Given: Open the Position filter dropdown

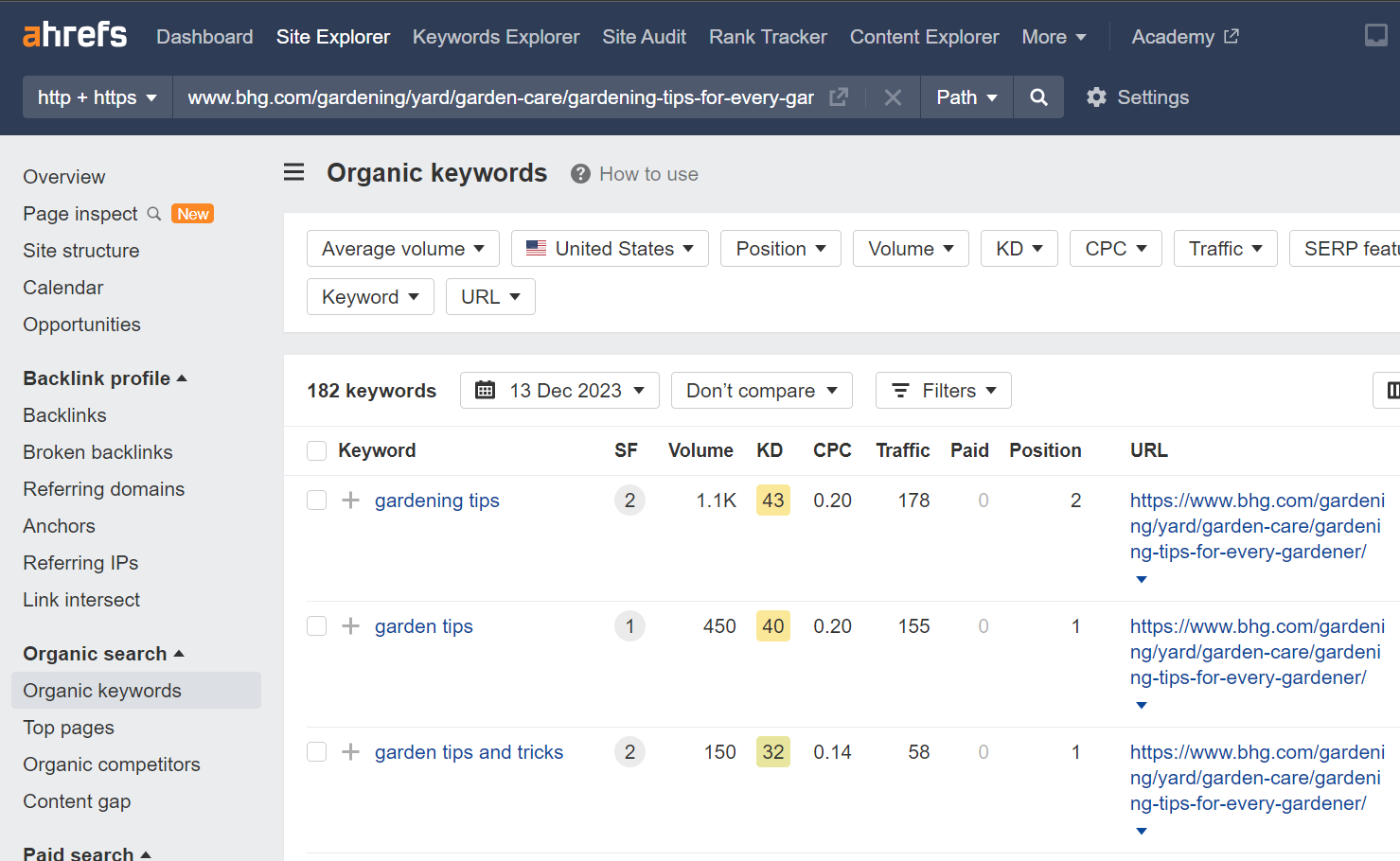Looking at the screenshot, I should click(x=781, y=249).
